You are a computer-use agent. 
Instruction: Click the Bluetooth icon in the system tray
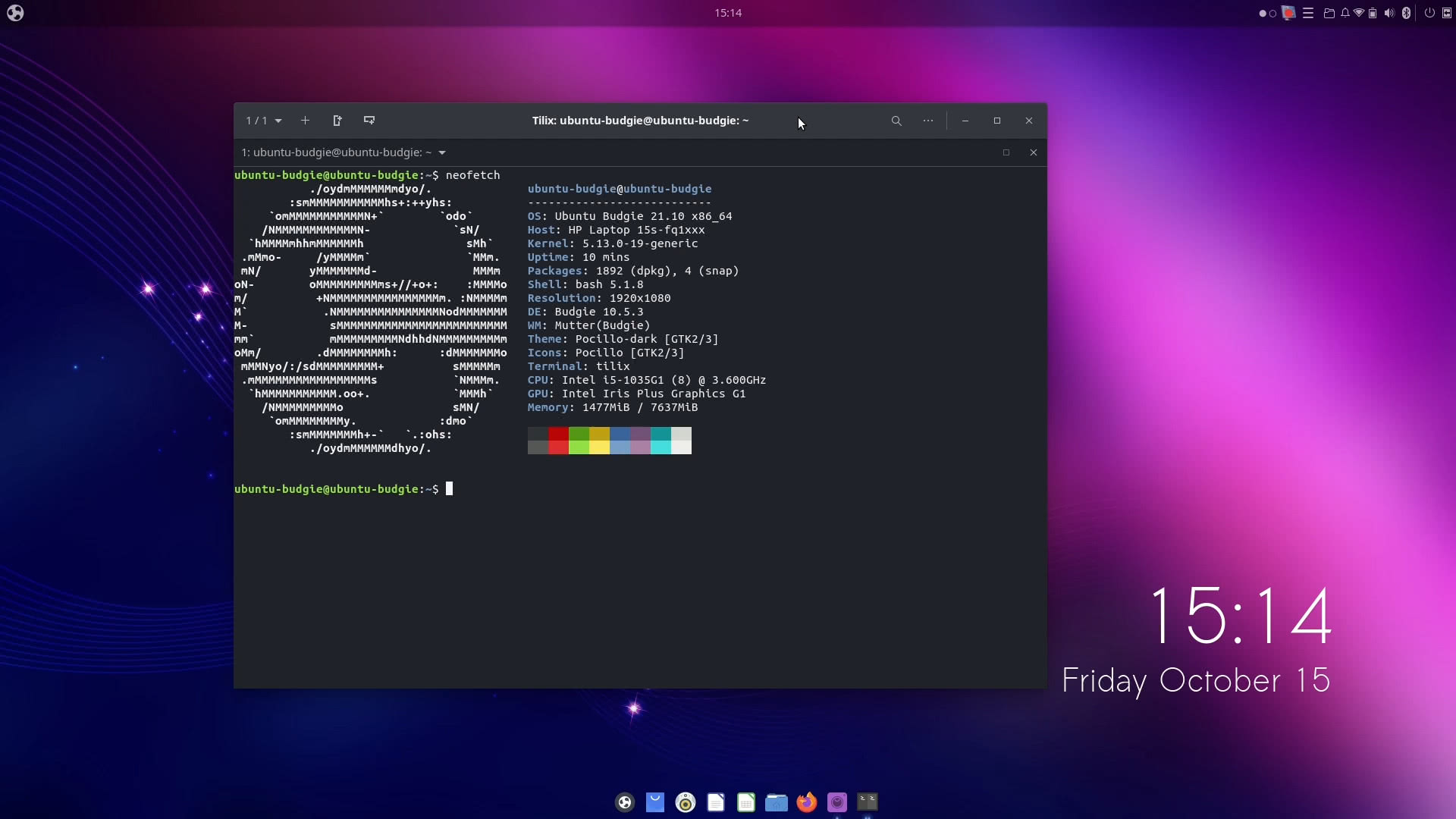click(x=1406, y=13)
